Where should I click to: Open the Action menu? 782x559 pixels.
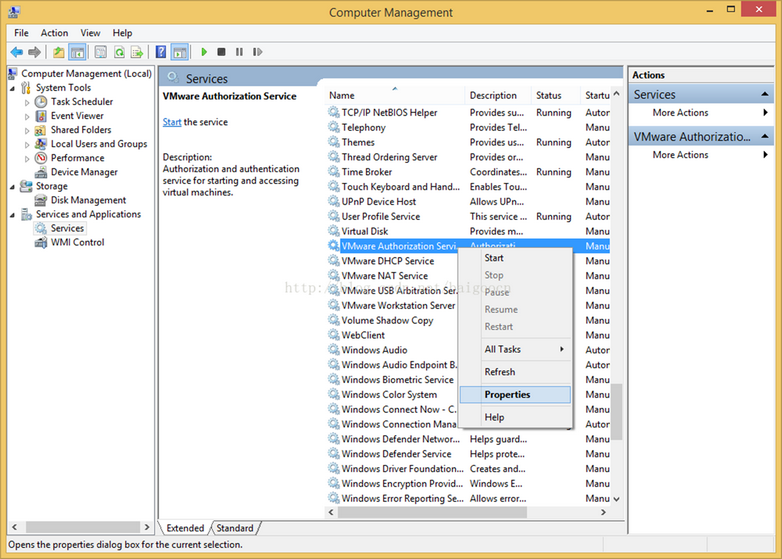click(54, 33)
